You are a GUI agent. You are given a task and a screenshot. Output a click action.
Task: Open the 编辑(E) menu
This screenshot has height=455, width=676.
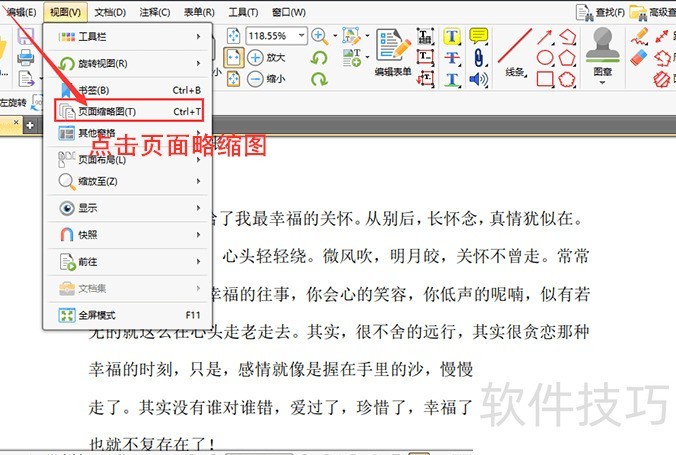coord(22,13)
